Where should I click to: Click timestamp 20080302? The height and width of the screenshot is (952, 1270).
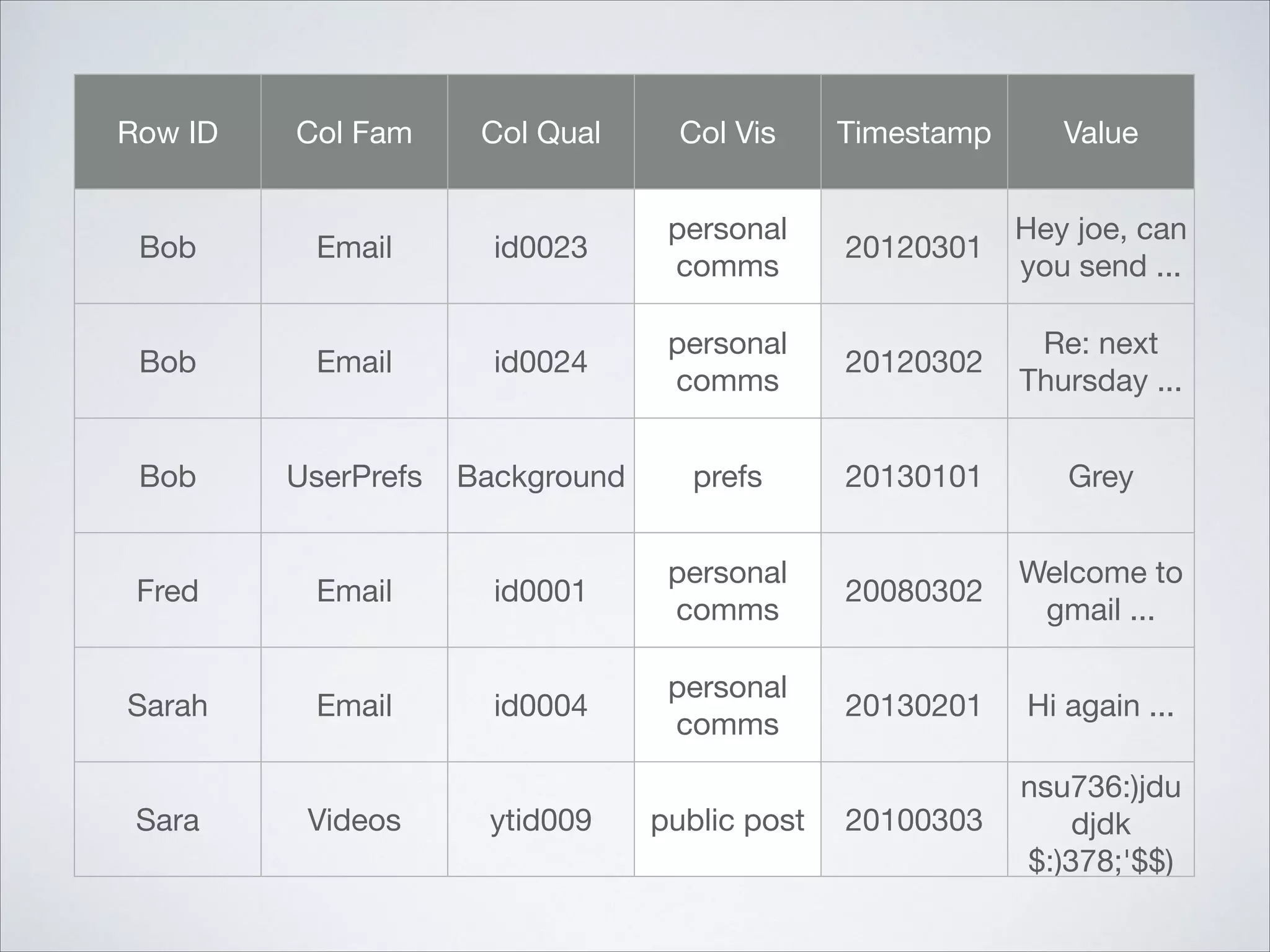click(x=914, y=591)
